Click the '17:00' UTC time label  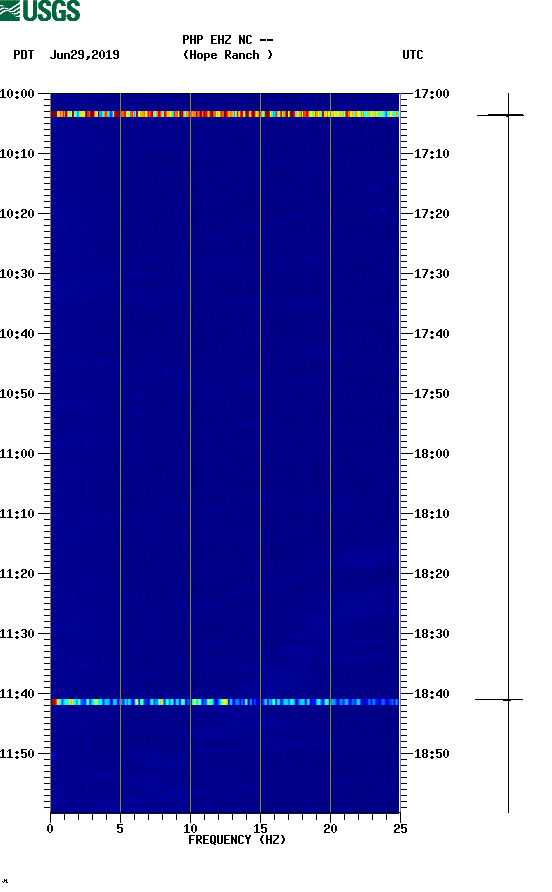click(431, 94)
